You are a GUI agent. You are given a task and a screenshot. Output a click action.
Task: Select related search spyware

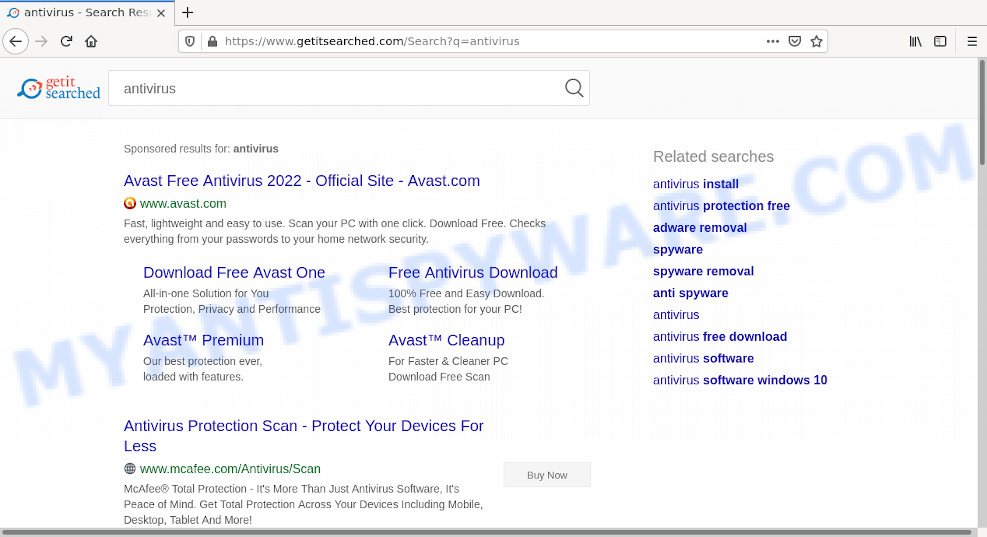tap(678, 250)
